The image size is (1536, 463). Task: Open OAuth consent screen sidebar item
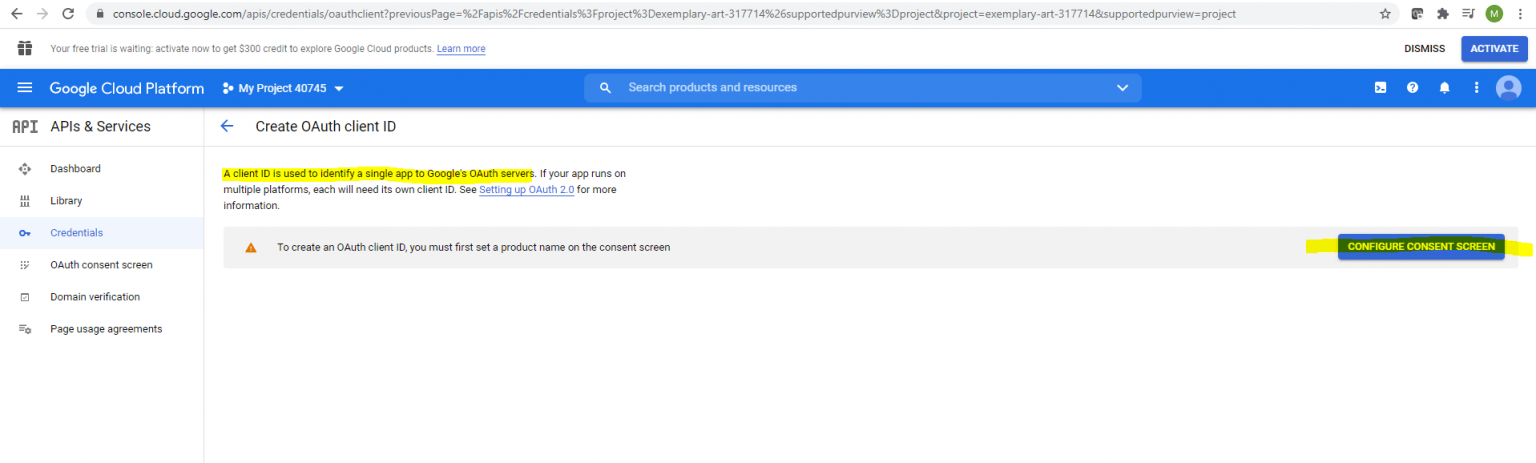tap(101, 265)
